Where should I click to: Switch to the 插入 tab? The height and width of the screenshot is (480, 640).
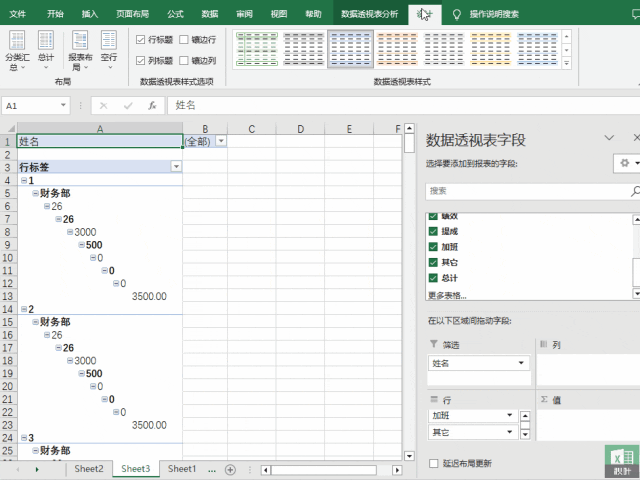[x=90, y=14]
